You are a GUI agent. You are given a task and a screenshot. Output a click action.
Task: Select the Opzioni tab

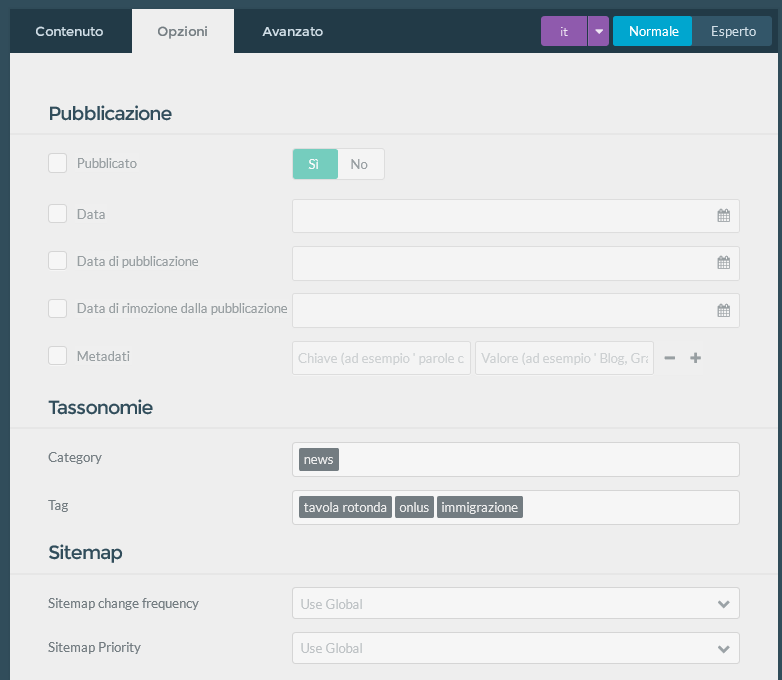[x=183, y=31]
